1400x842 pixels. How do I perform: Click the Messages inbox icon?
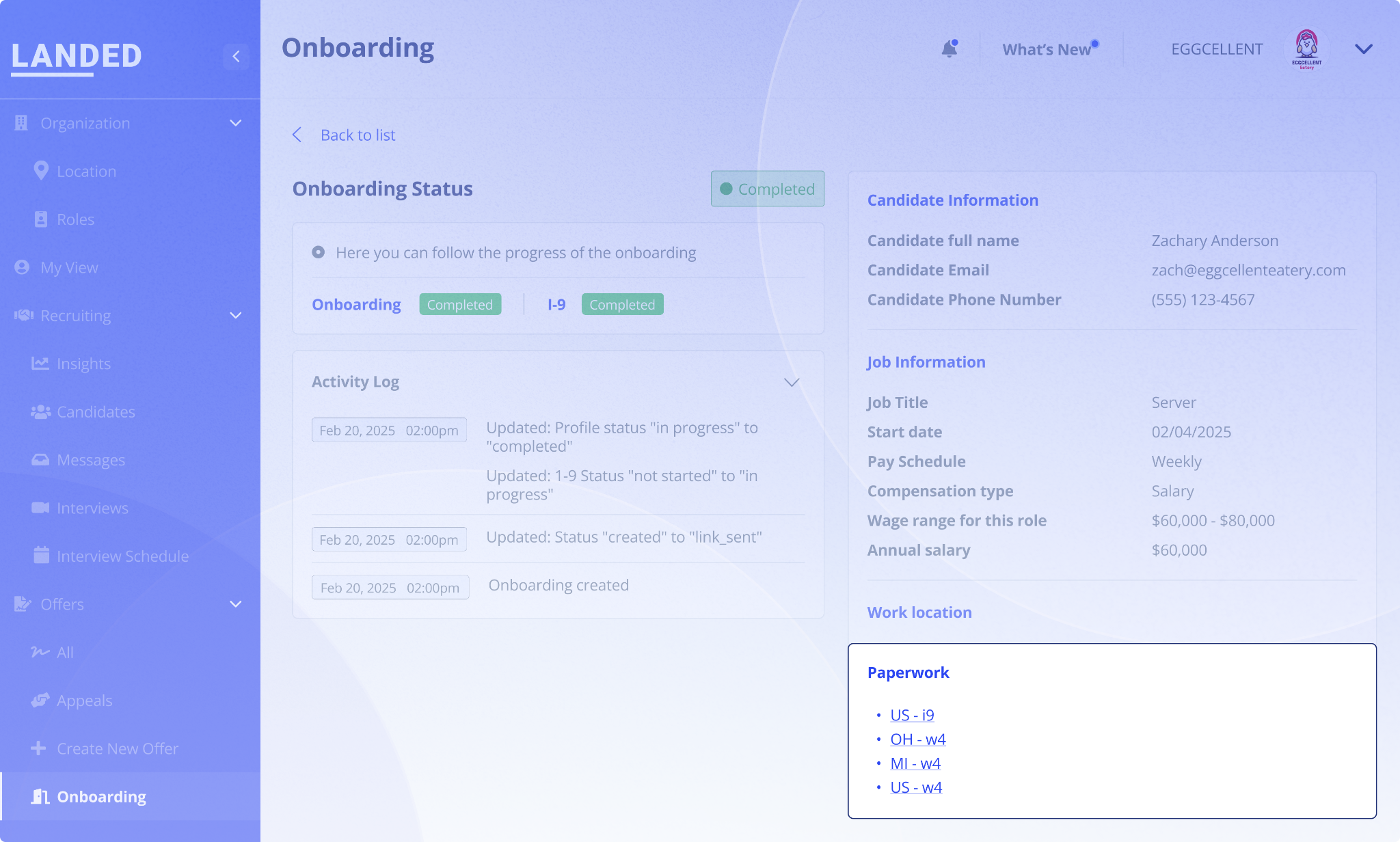[40, 460]
